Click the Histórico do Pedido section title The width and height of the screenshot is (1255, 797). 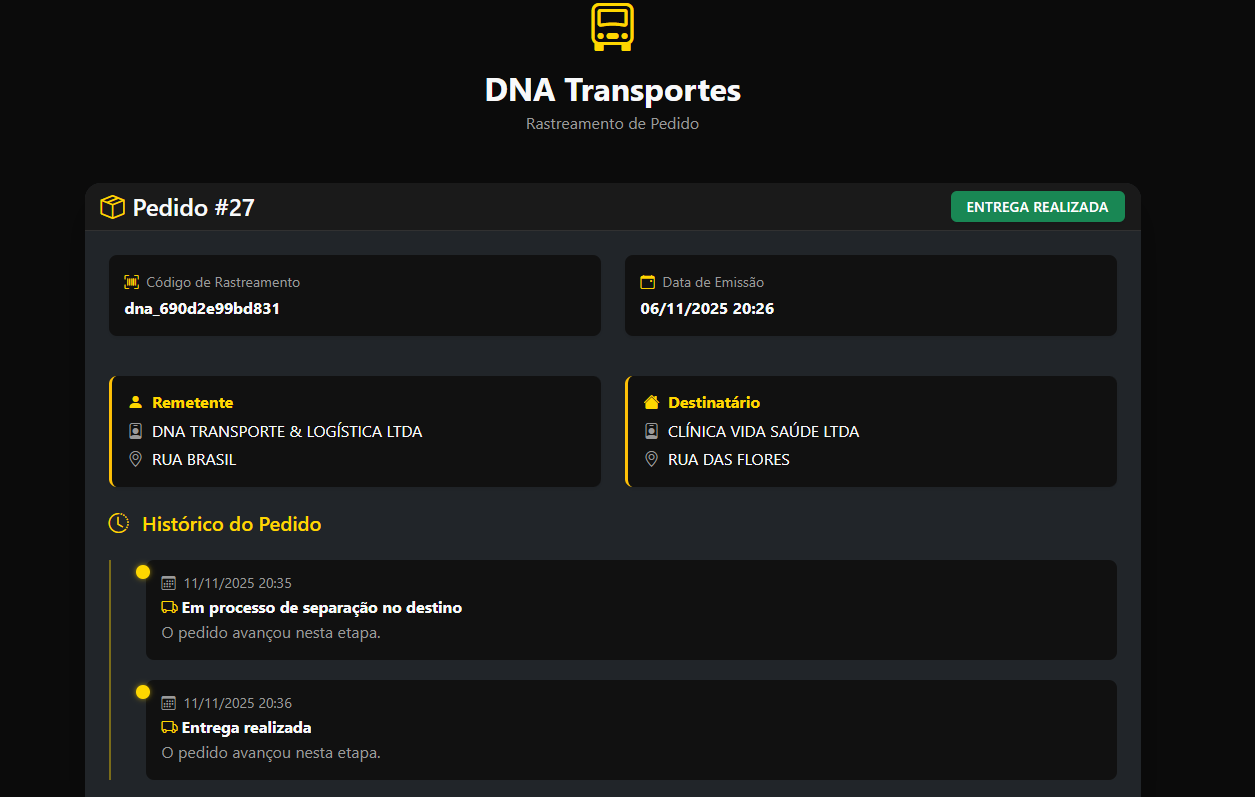pos(232,524)
